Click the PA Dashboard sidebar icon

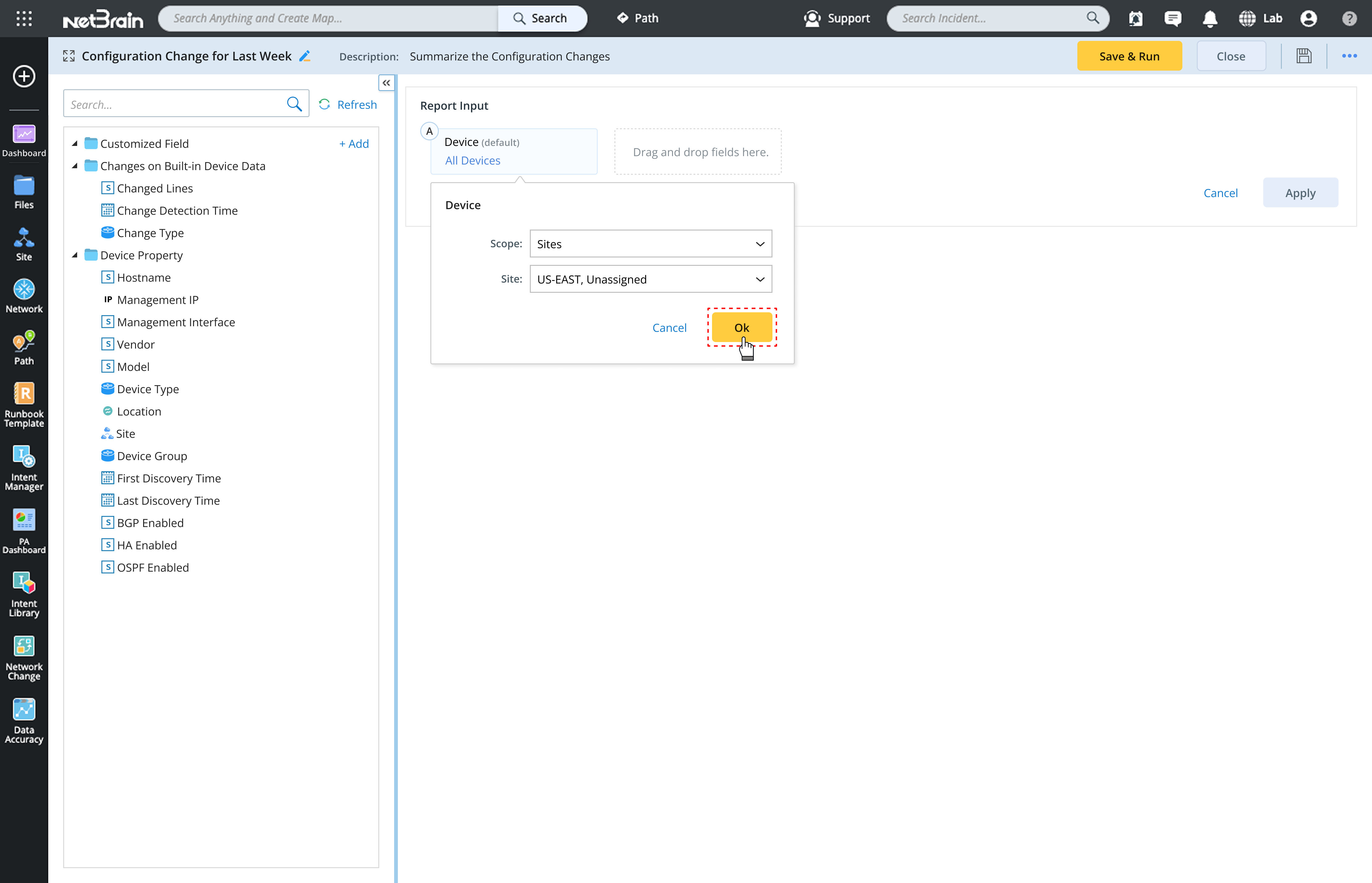point(24,531)
